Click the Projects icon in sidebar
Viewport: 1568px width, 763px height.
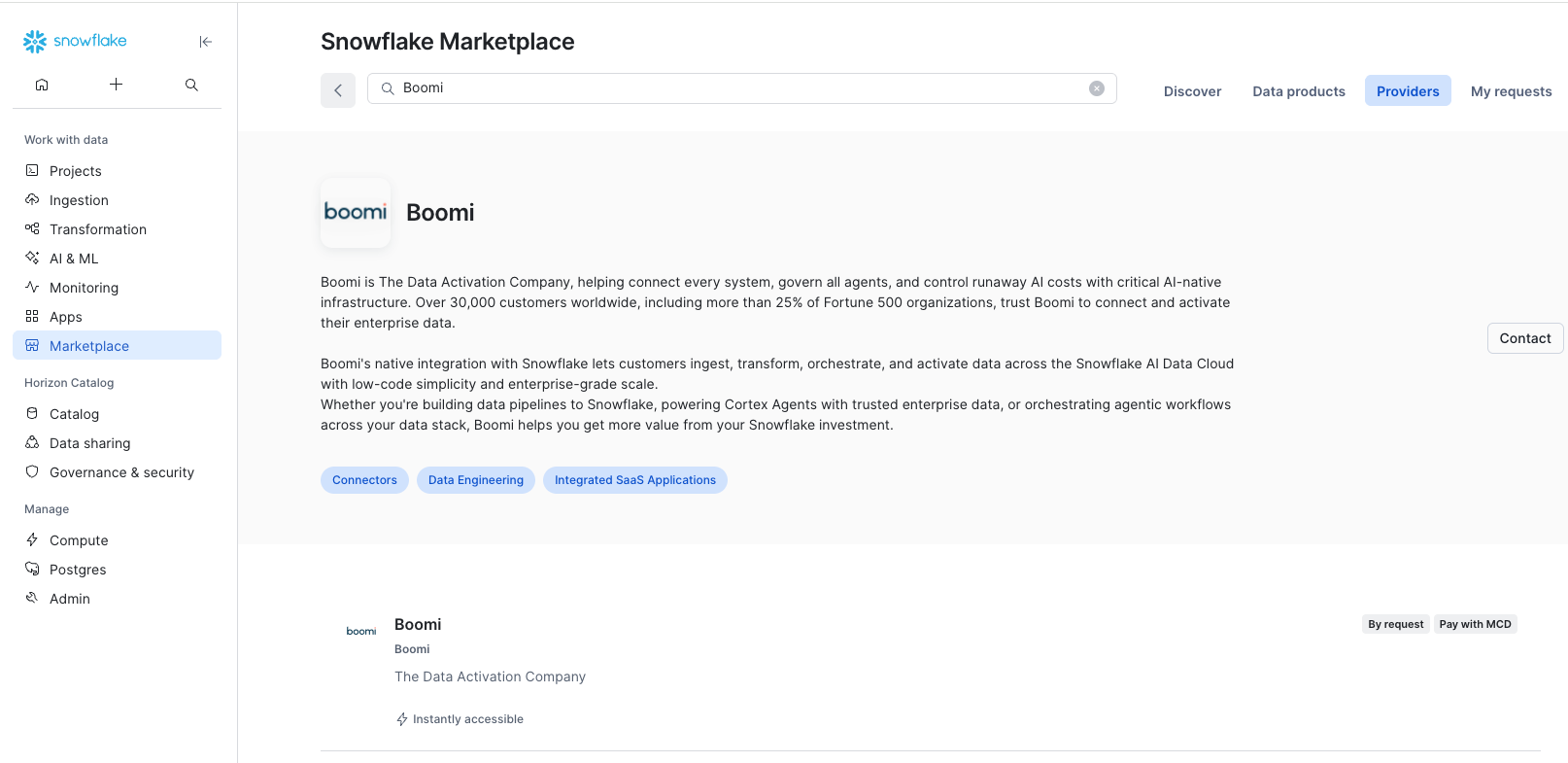tap(32, 170)
